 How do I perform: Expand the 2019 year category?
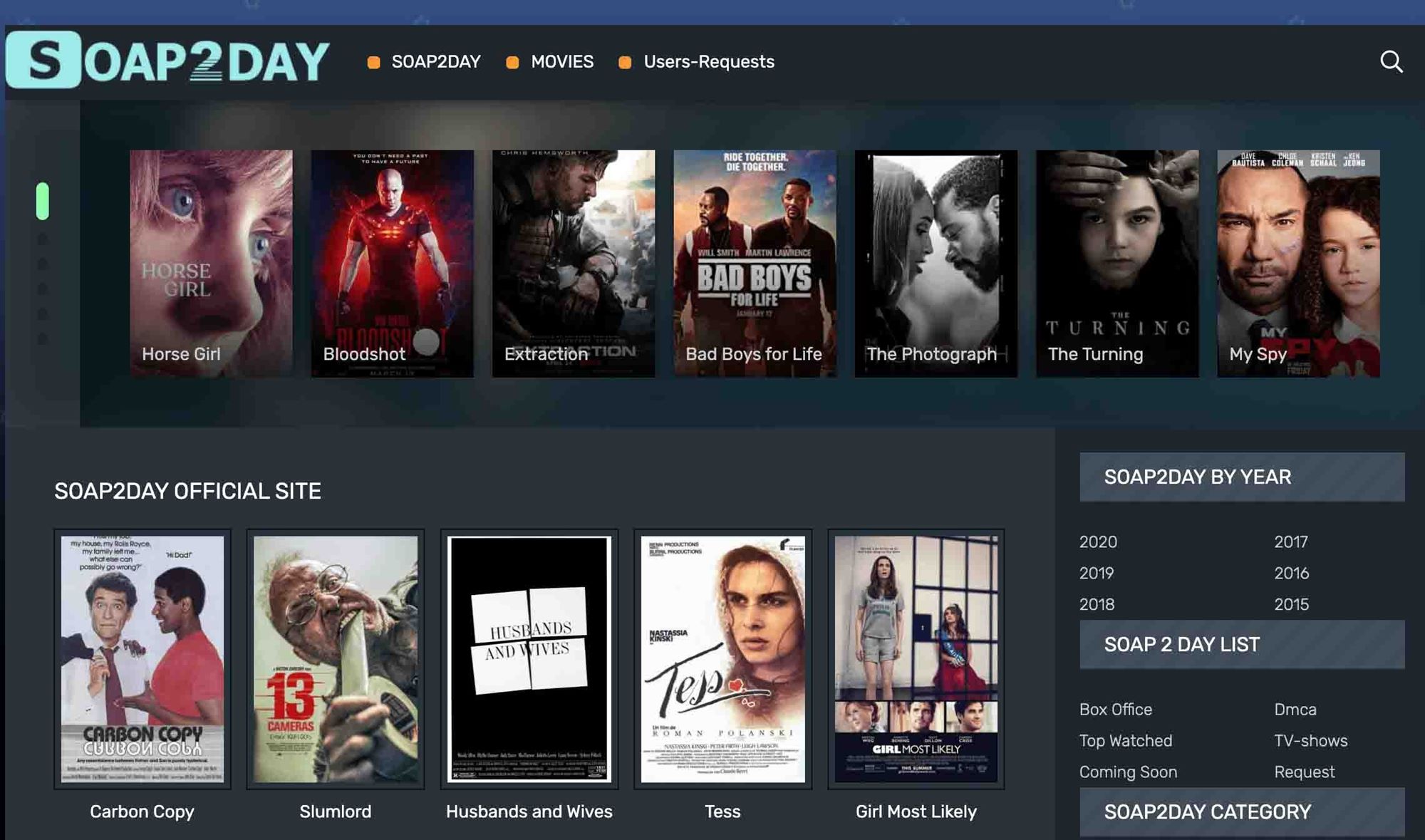1096,572
